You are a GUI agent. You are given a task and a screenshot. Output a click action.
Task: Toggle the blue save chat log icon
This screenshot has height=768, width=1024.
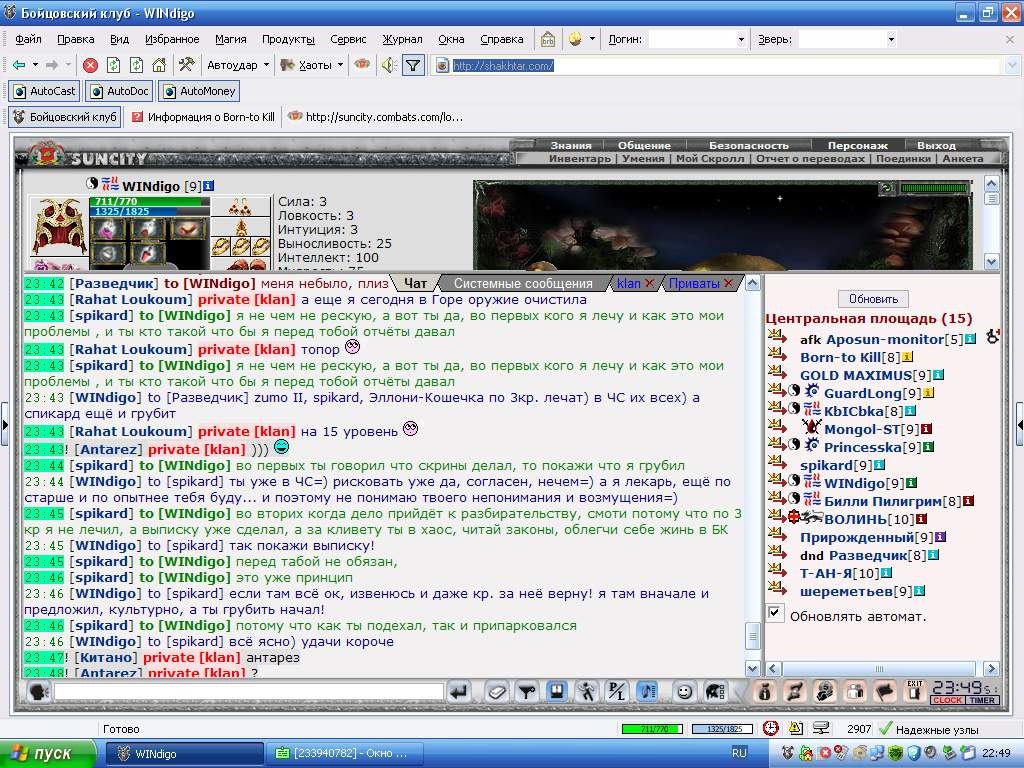pyautogui.click(x=556, y=692)
